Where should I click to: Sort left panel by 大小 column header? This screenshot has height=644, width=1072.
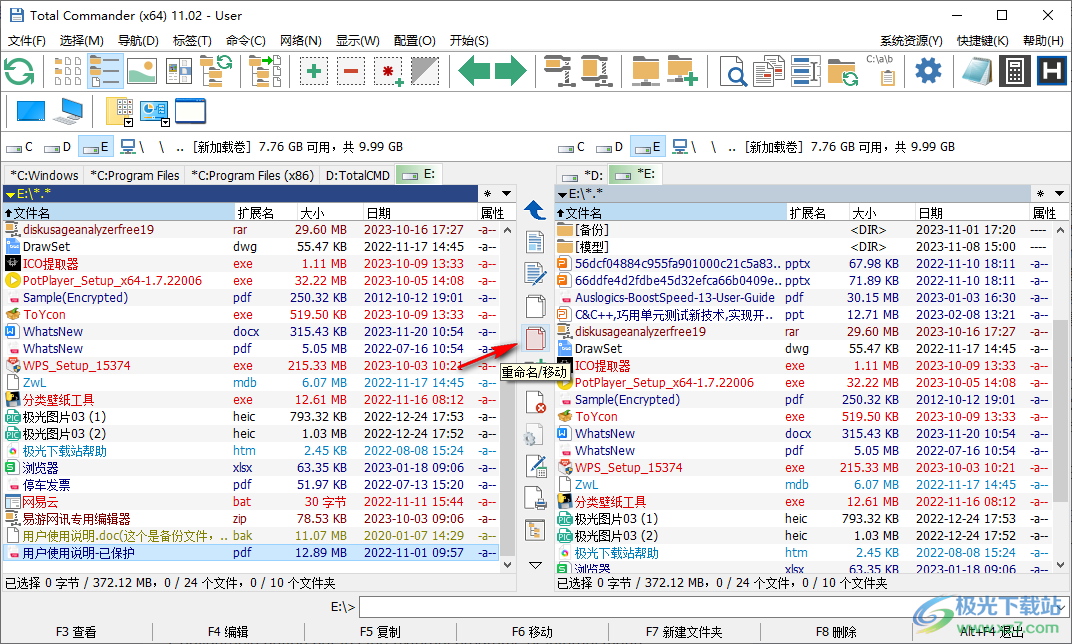tap(329, 213)
